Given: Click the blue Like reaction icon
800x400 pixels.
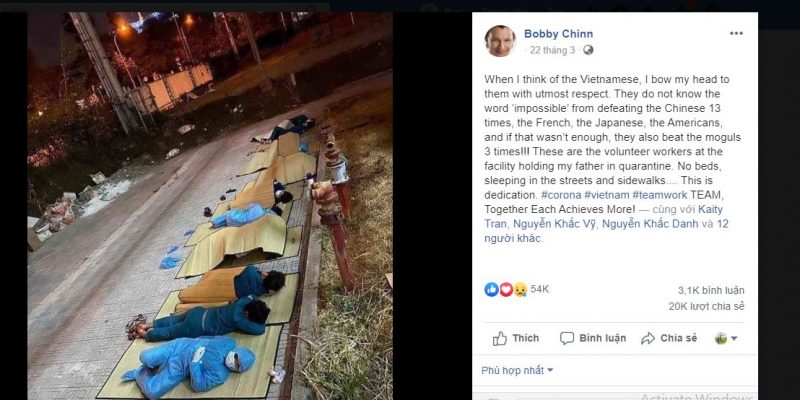Looking at the screenshot, I should click(x=491, y=289).
